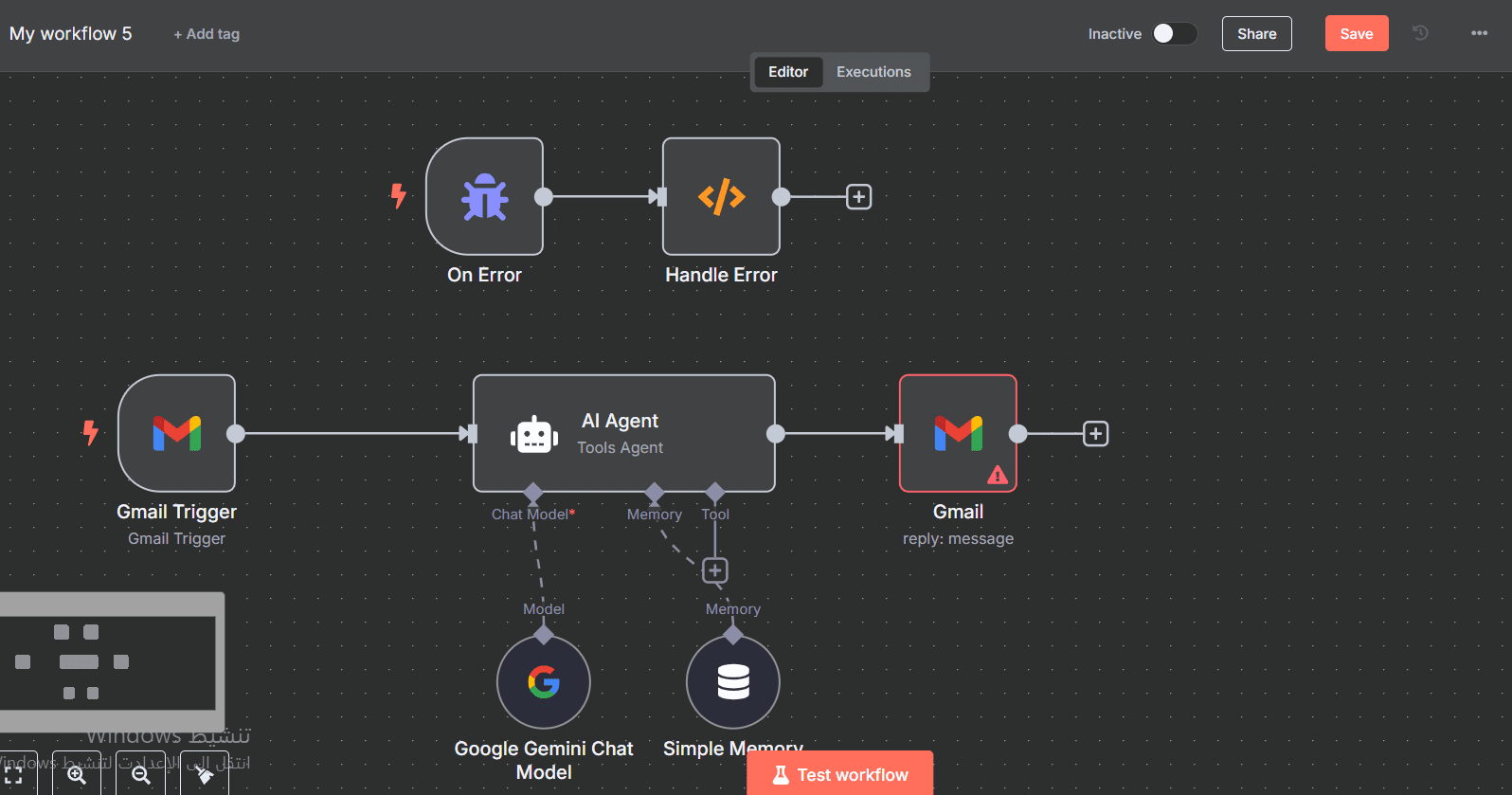Toggle the Inactive workflow switch

1174,33
